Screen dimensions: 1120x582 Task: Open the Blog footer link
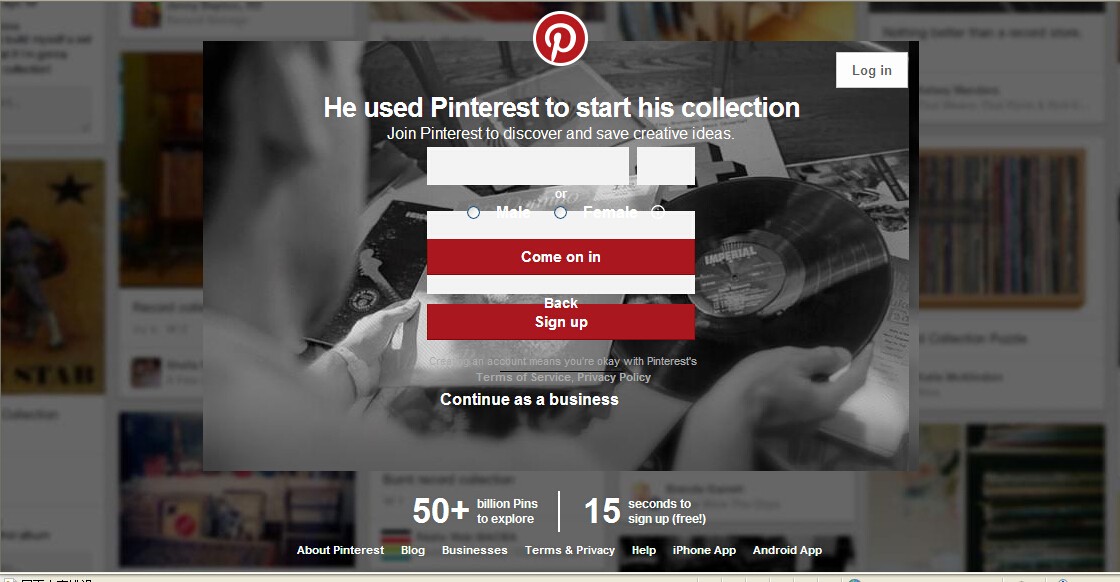tap(413, 550)
